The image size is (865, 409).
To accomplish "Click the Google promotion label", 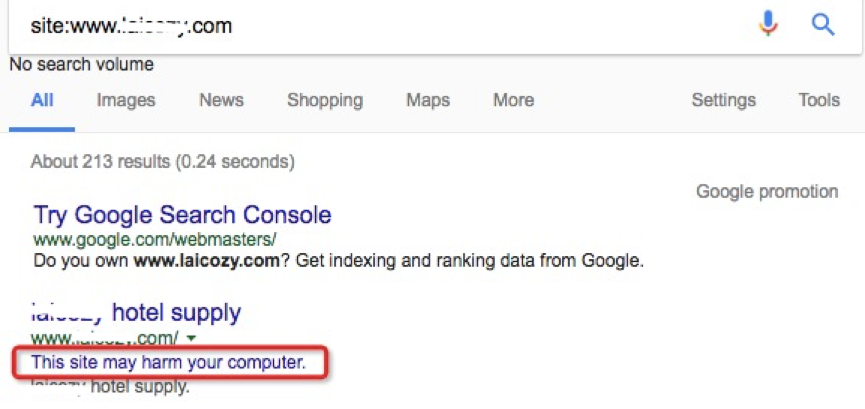I will click(767, 191).
